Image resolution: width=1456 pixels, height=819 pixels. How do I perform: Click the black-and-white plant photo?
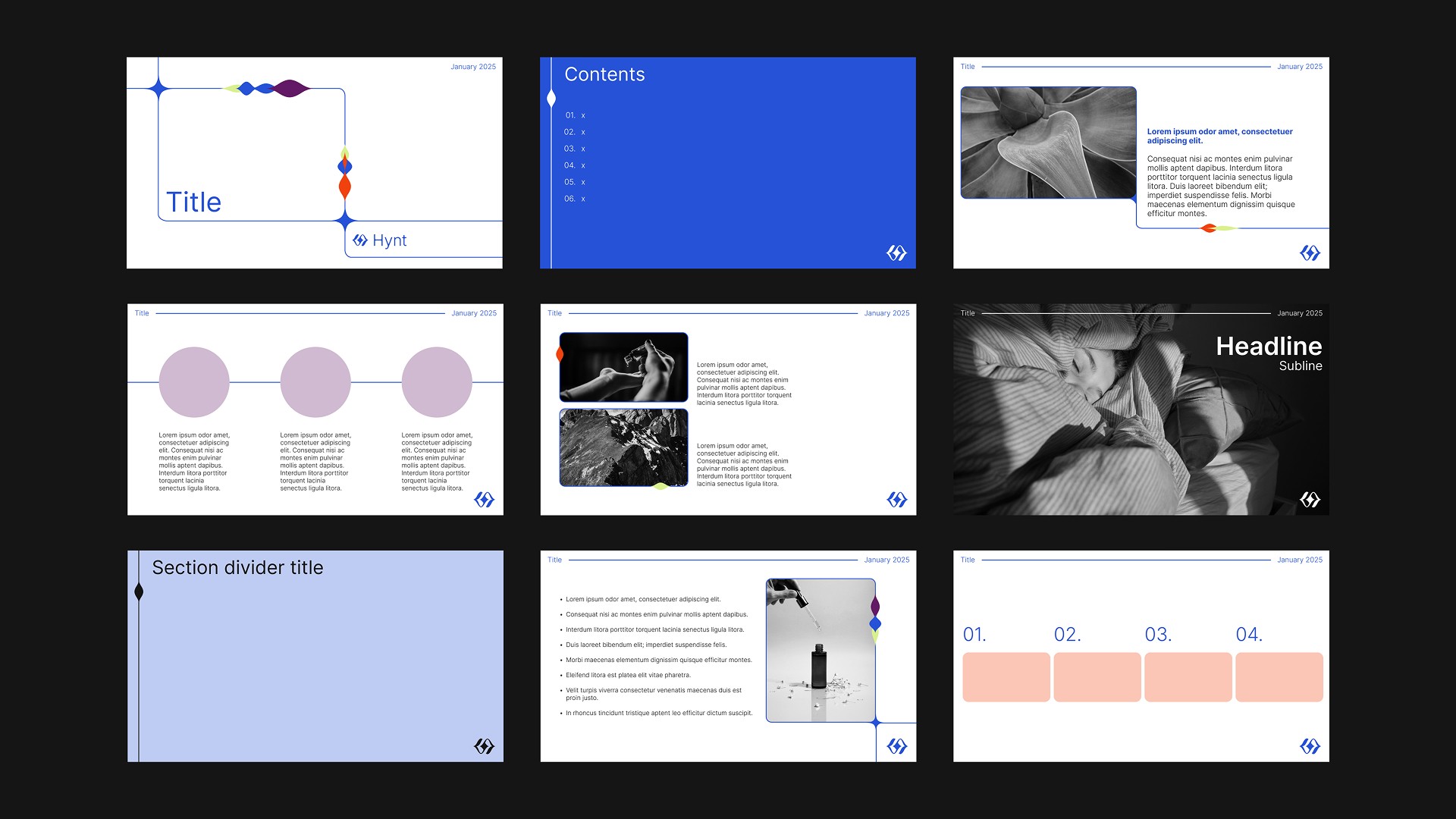[x=1048, y=143]
